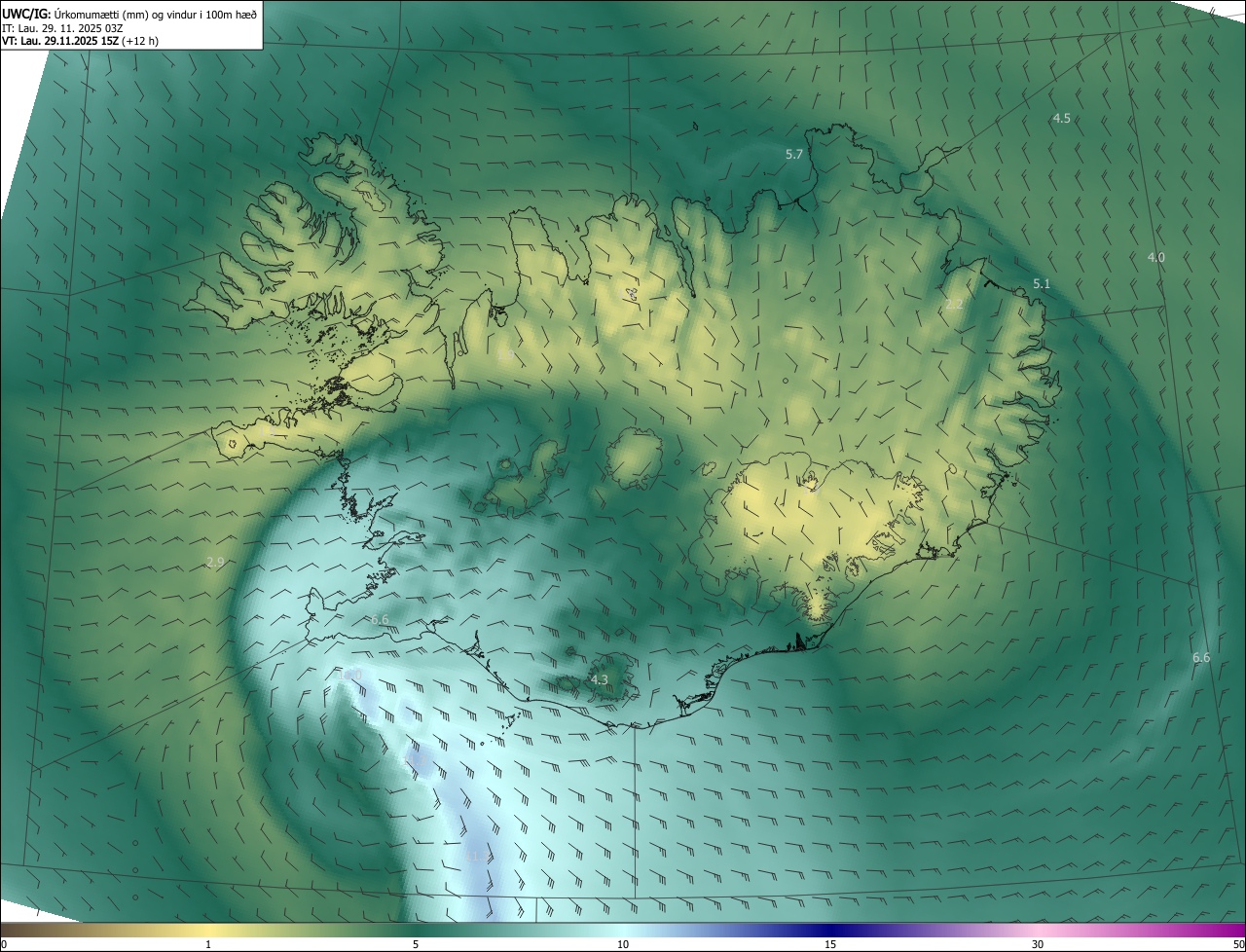Click the 10 tick on the color scale
Image resolution: width=1246 pixels, height=952 pixels.
point(623,944)
